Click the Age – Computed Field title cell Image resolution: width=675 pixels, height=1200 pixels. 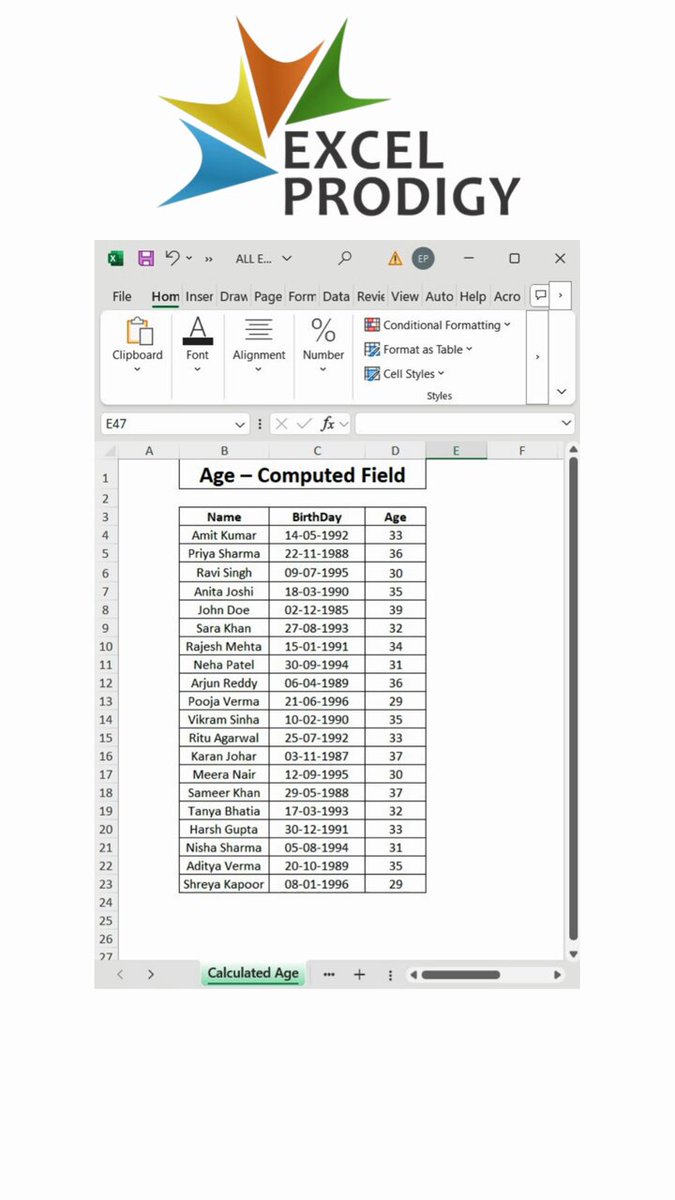[302, 475]
